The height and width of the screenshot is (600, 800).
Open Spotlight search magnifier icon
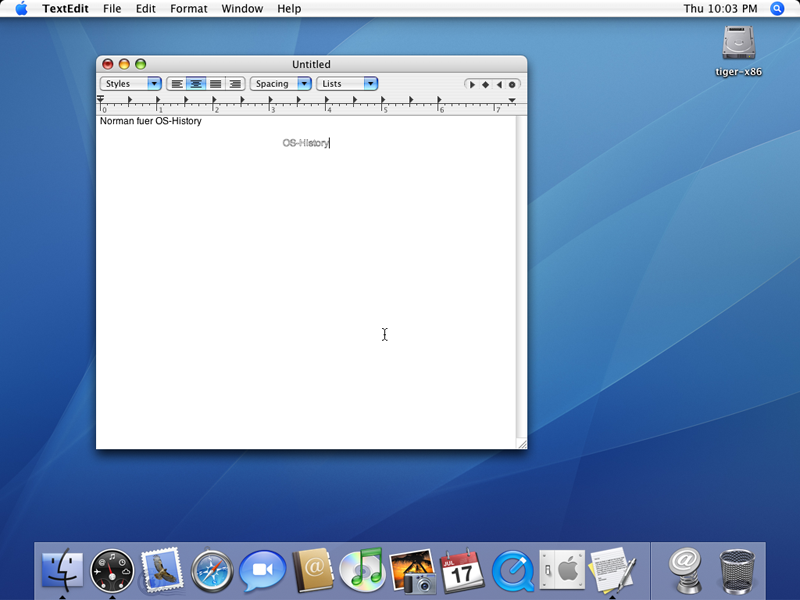[x=777, y=9]
